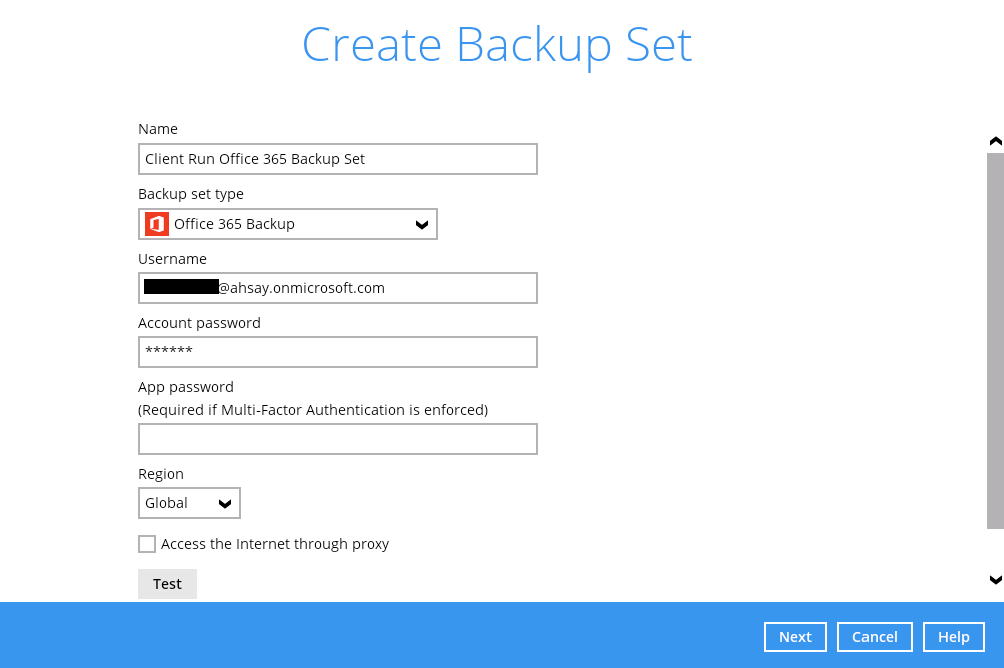Enable Access the Internet through proxy checkbox
Image resolution: width=1004 pixels, height=668 pixels.
(x=147, y=544)
